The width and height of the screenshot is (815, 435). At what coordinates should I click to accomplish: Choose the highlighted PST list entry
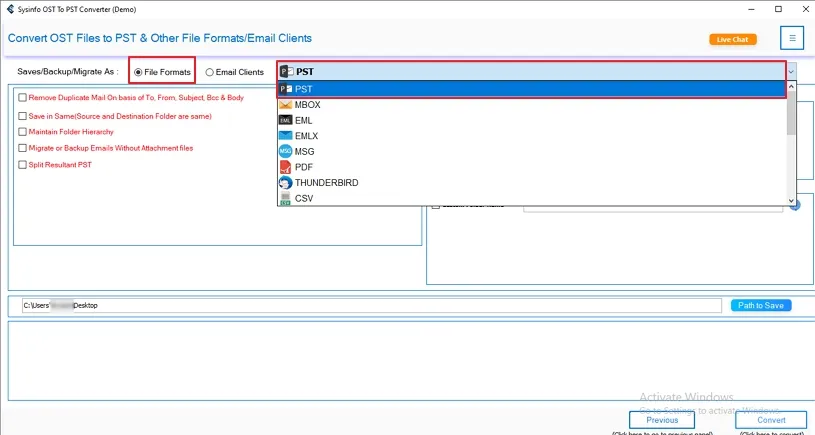[531, 89]
